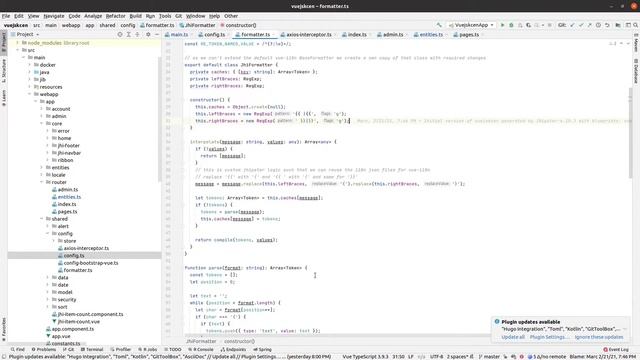Screen dimensions: 640x360
Task: Open the VuejskcenApp run configuration dropdown
Action: 471,25
